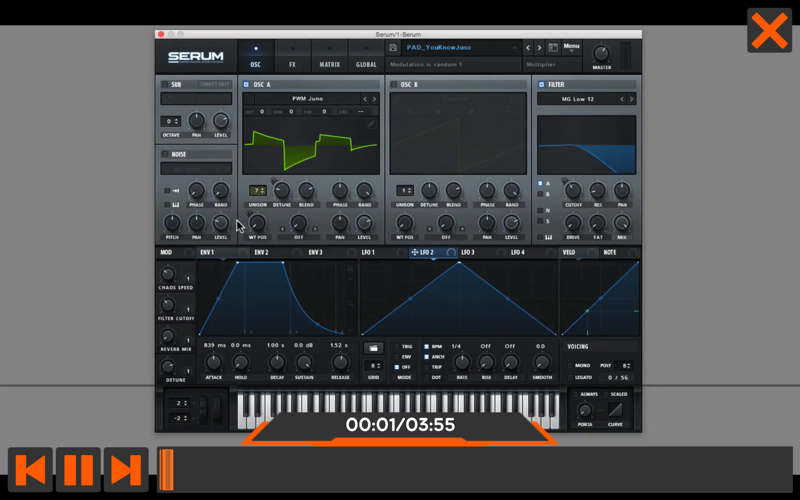Click the filter CUTOFF knob

(x=573, y=191)
